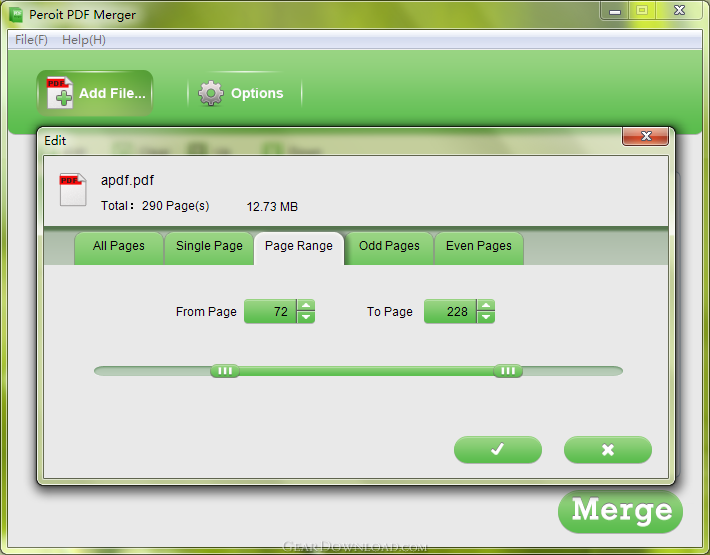Click the Options gear icon

pos(211,93)
